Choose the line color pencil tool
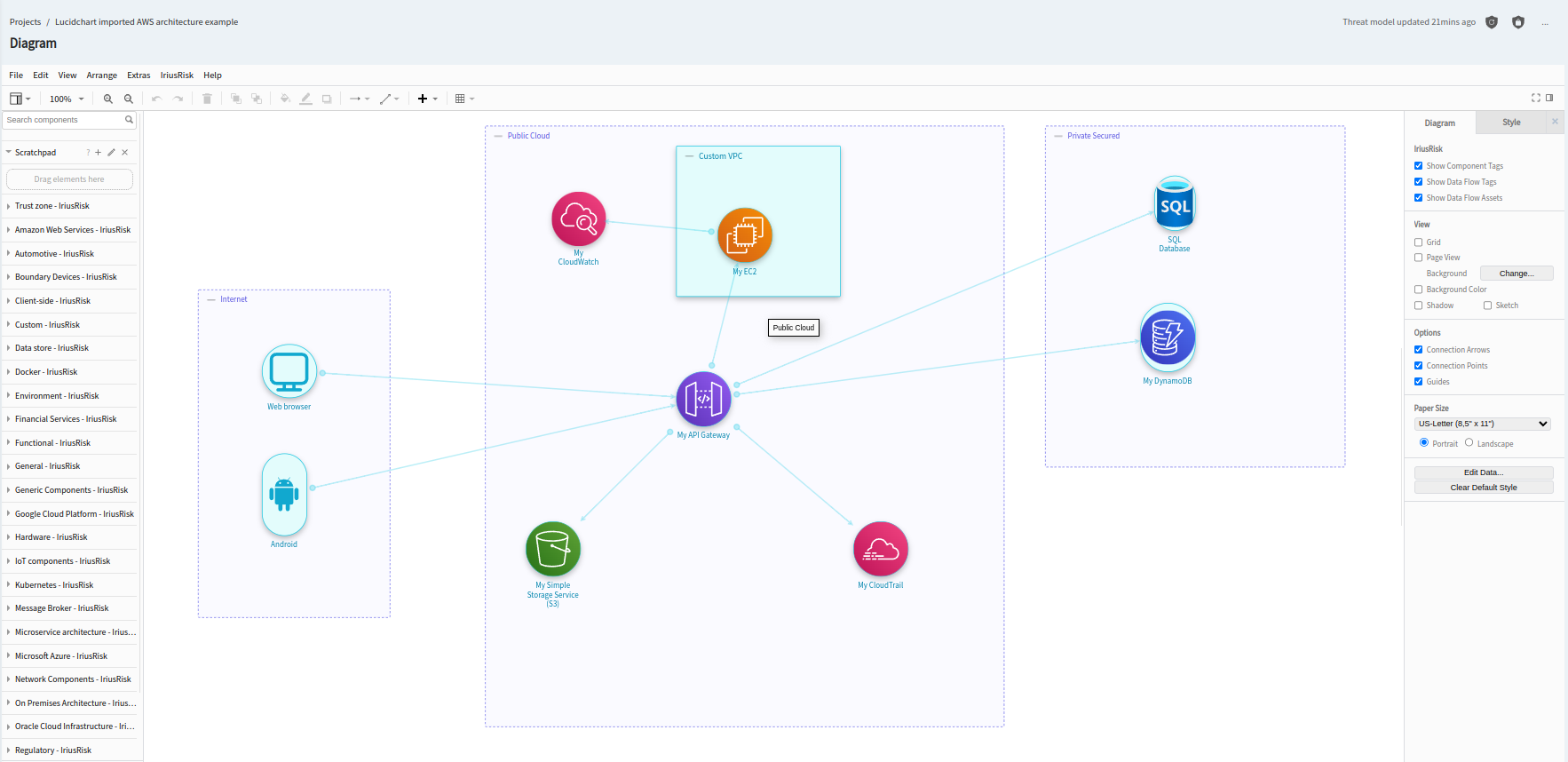Viewport: 1568px width, 762px height. pyautogui.click(x=305, y=99)
